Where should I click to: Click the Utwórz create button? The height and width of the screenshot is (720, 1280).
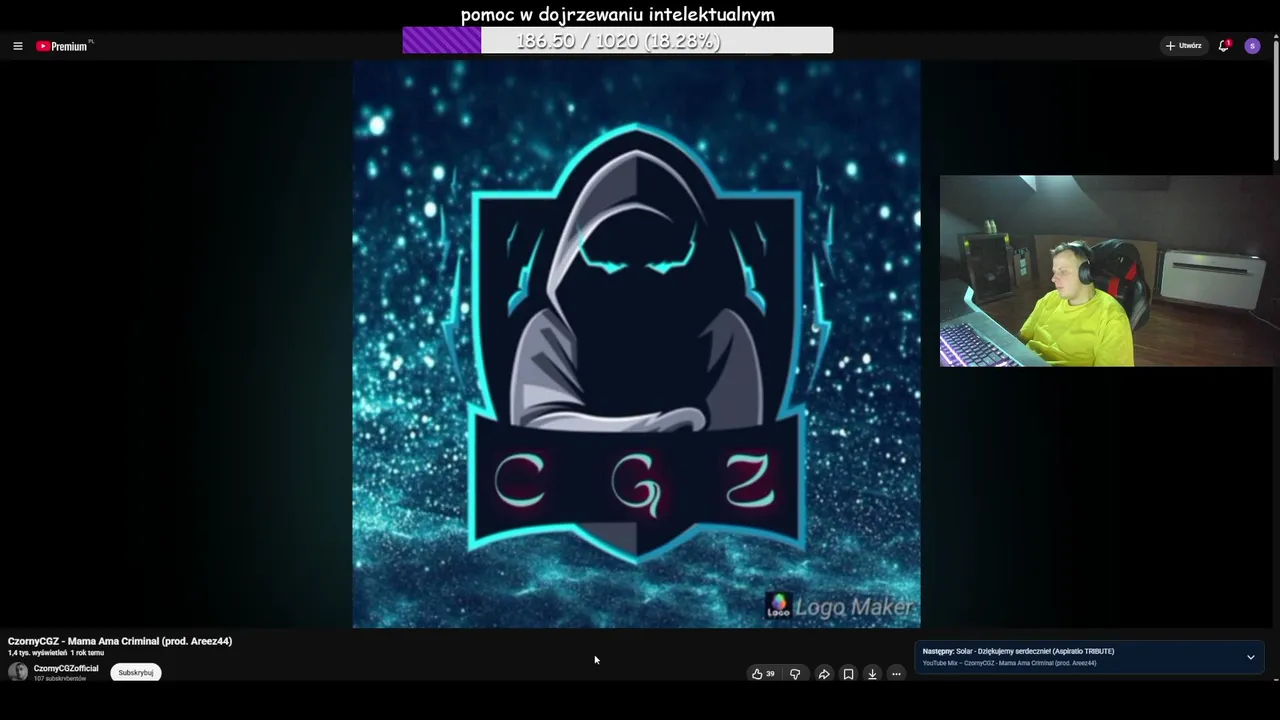click(x=1183, y=46)
